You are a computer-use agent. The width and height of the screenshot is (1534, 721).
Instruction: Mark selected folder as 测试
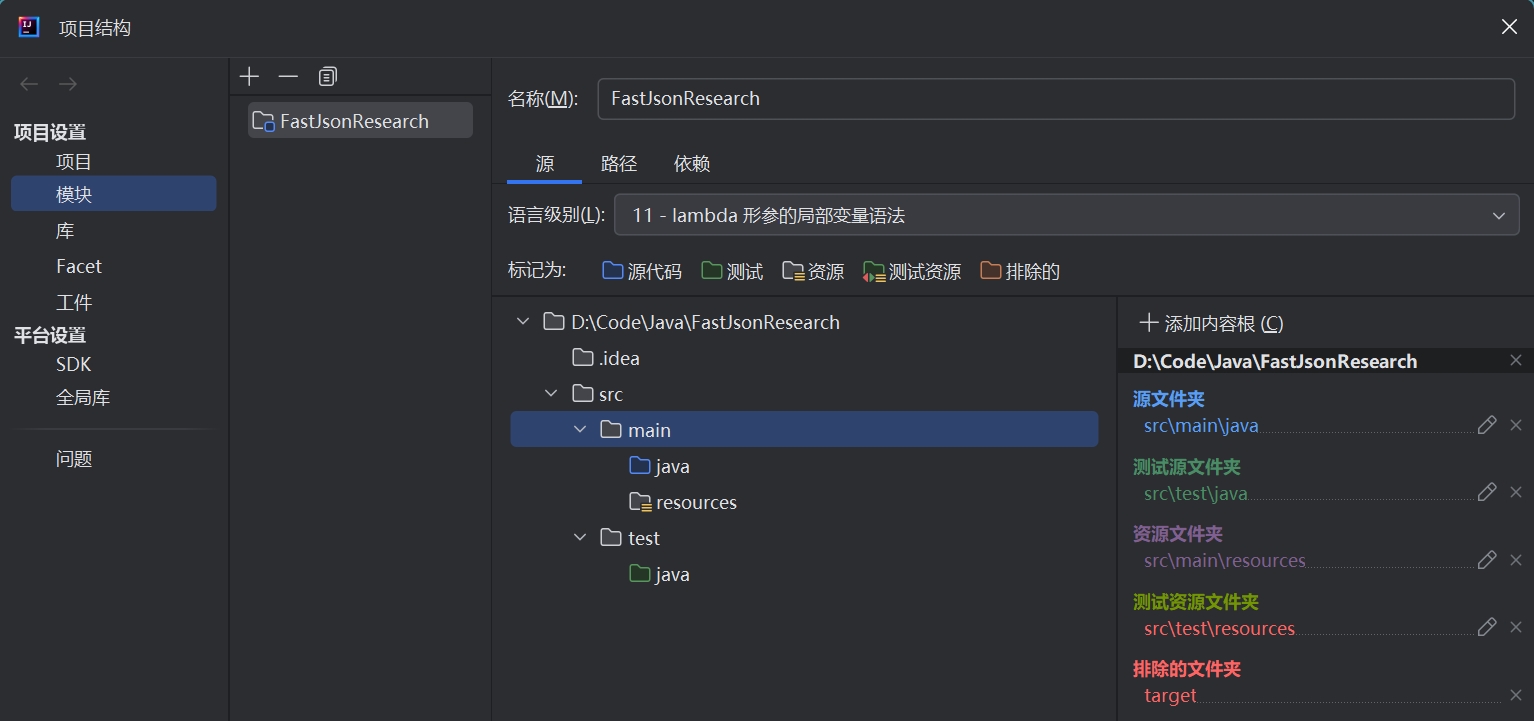coord(732,271)
